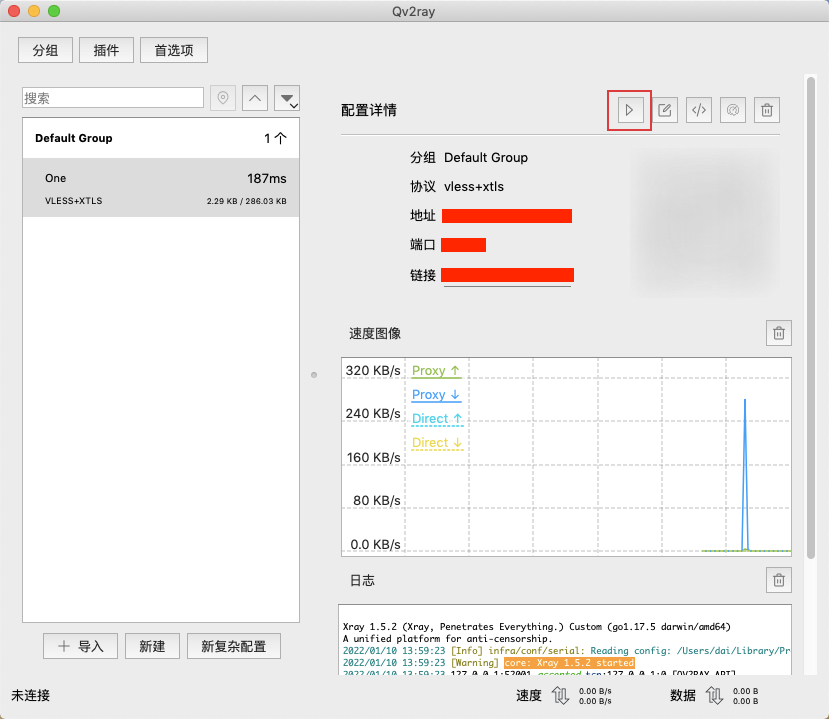Delete configuration with top trash icon
The image size is (829, 719).
point(767,110)
